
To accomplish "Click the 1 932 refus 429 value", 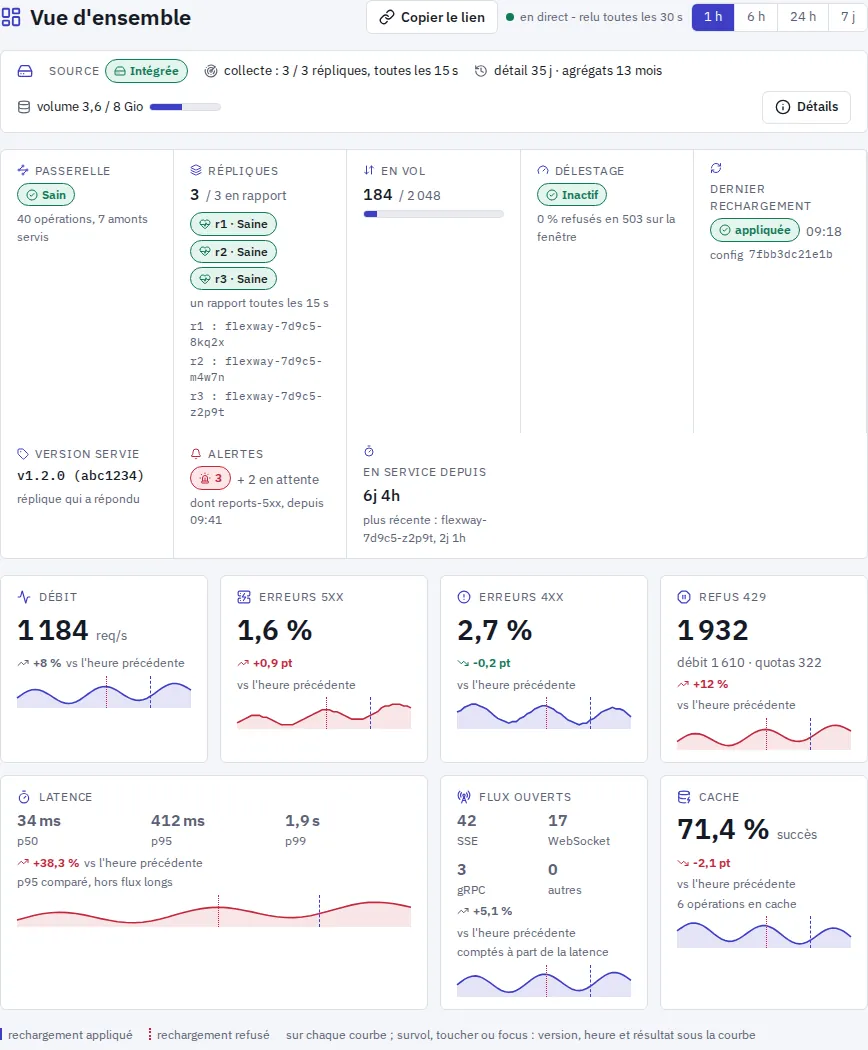I will point(713,630).
